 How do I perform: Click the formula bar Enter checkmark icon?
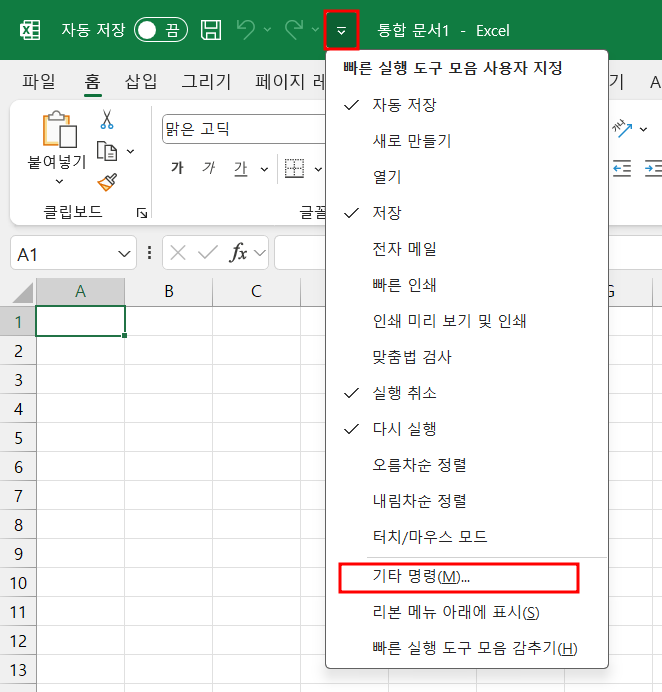click(x=208, y=252)
